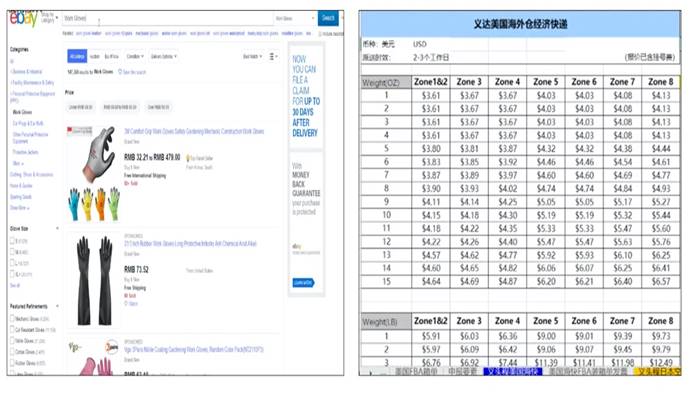
Task: Focus the eBay search input field
Action: (167, 18)
